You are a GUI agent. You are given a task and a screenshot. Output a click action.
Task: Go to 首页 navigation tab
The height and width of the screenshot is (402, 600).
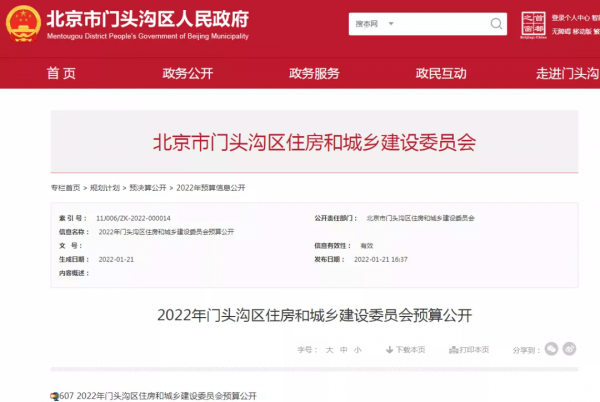pos(61,73)
